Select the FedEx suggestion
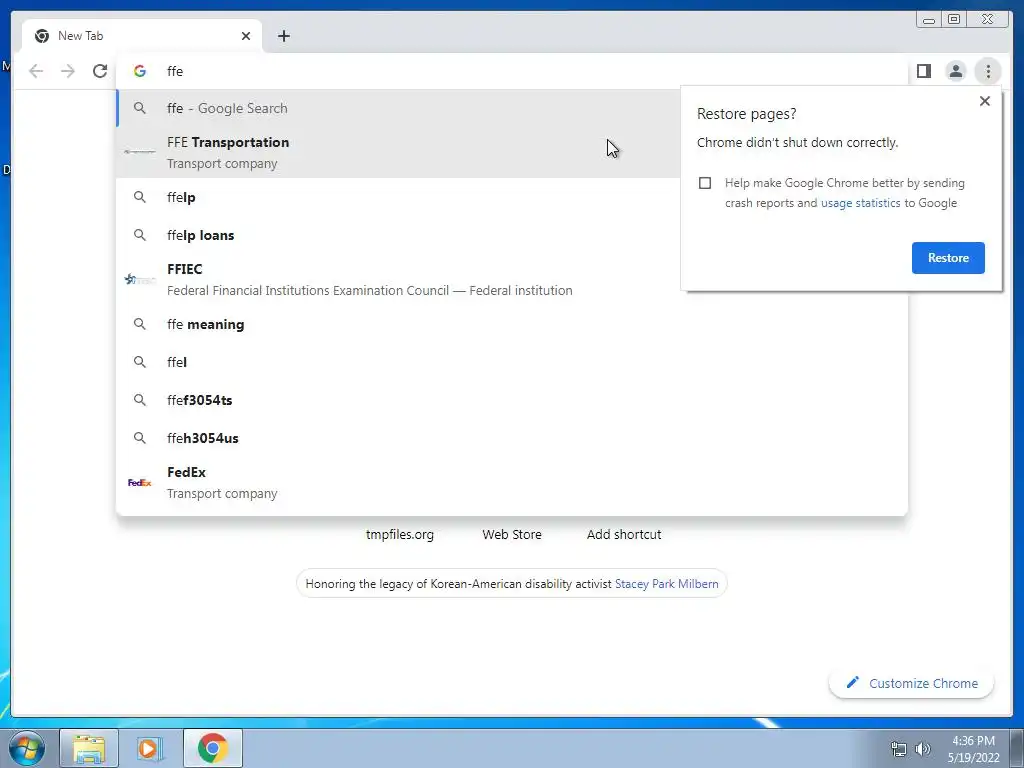Image resolution: width=1024 pixels, height=768 pixels. [x=512, y=483]
